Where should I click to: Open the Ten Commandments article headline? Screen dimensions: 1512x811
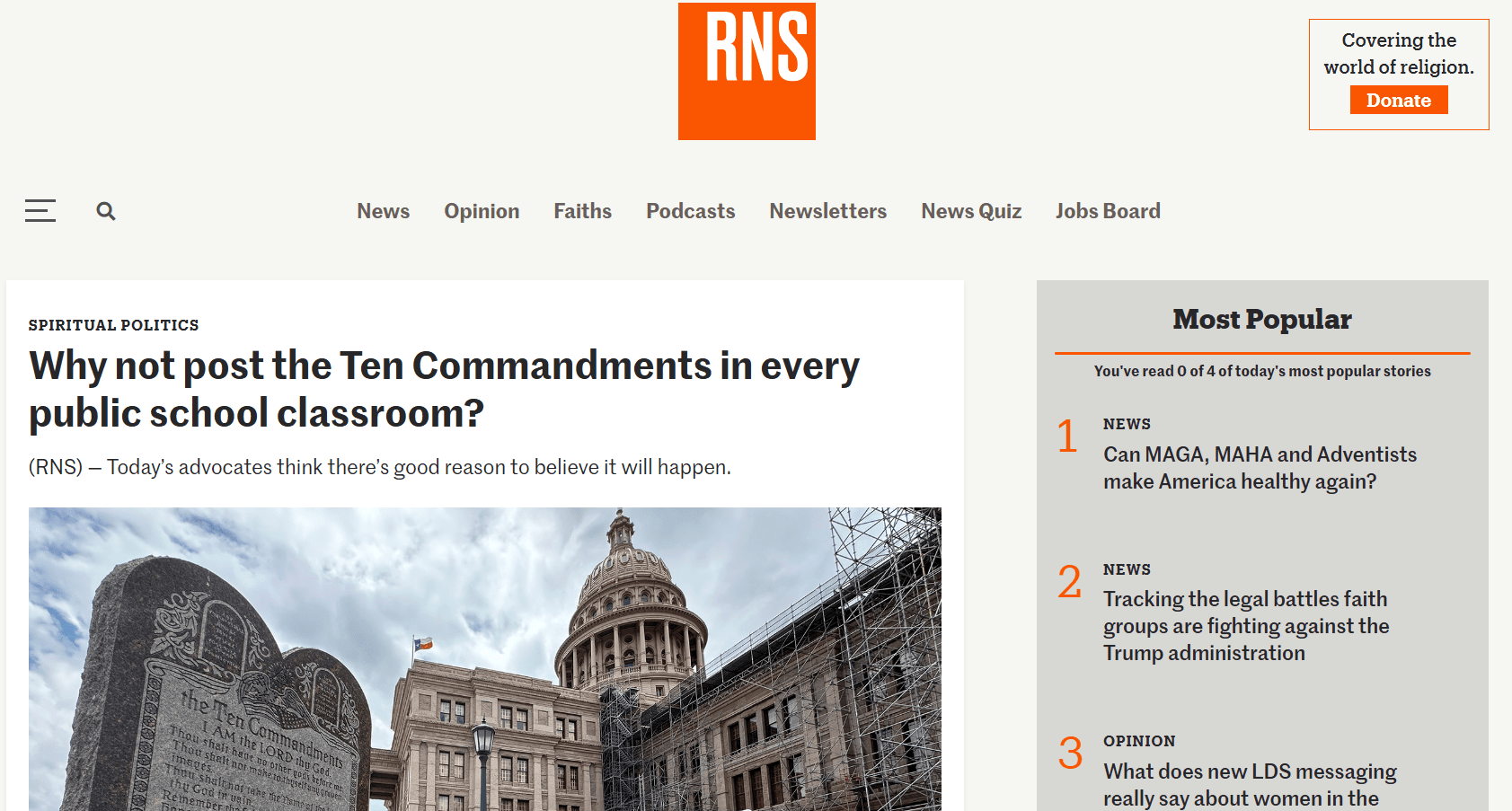[444, 389]
